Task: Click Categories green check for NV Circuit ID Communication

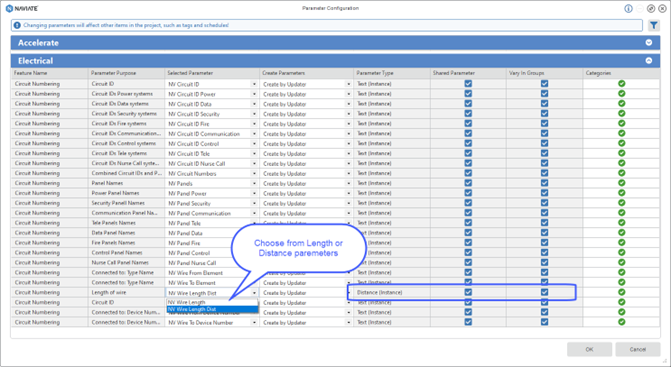Action: click(621, 133)
